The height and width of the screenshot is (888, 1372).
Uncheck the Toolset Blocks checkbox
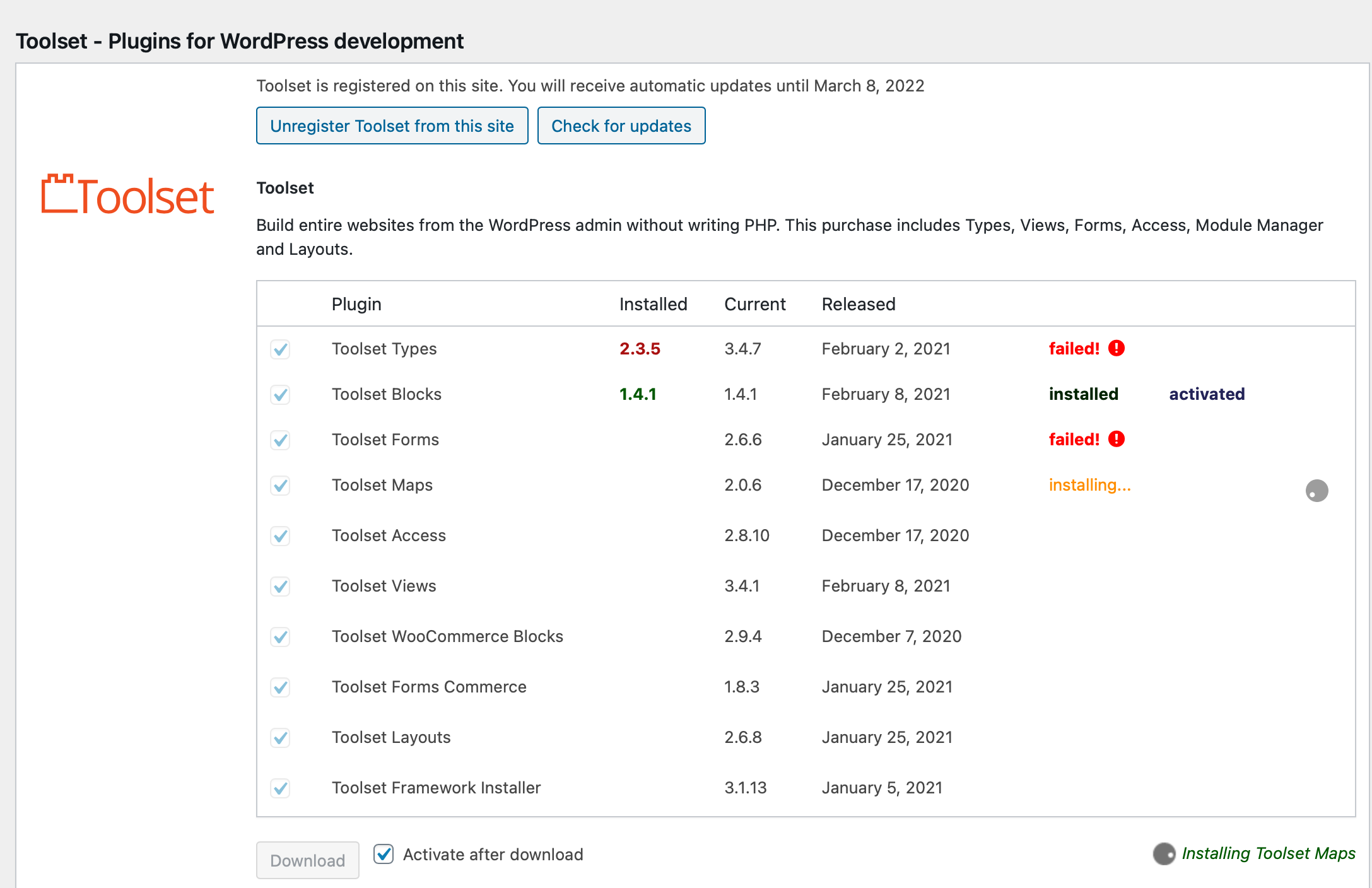[x=280, y=394]
